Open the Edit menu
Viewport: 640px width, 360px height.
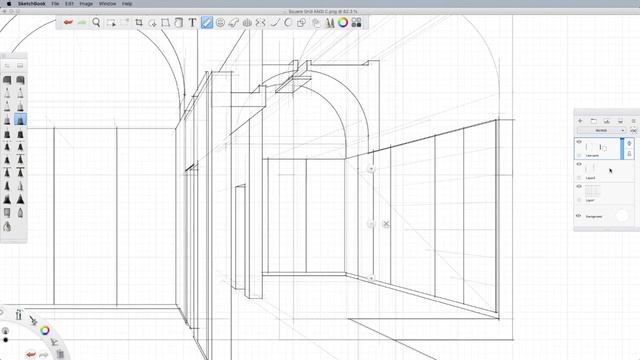[69, 4]
